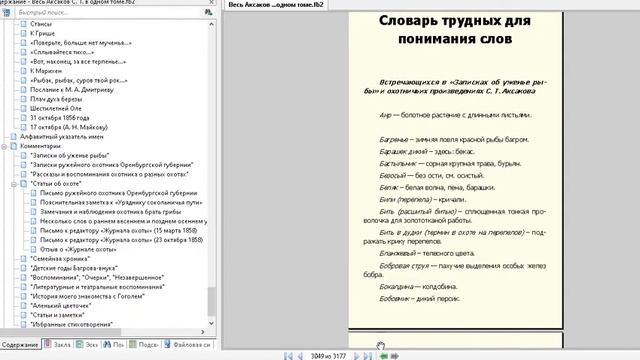The width and height of the screenshot is (640, 360).
Task: Go to the first page using the navigation arrow
Action: (x=288, y=356)
